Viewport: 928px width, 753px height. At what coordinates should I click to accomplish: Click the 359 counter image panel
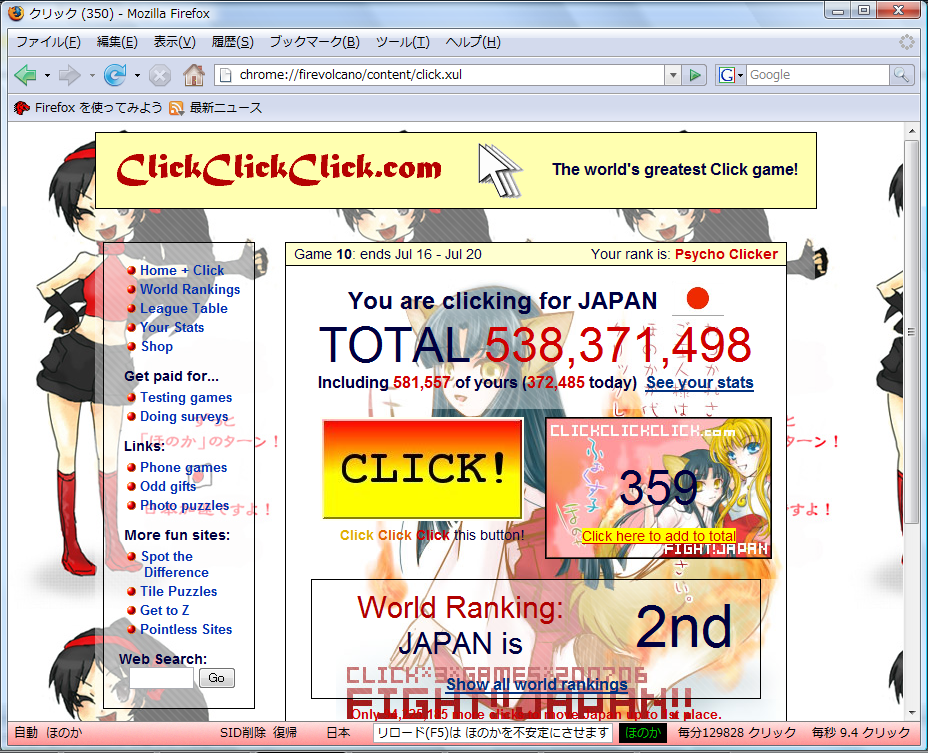659,488
